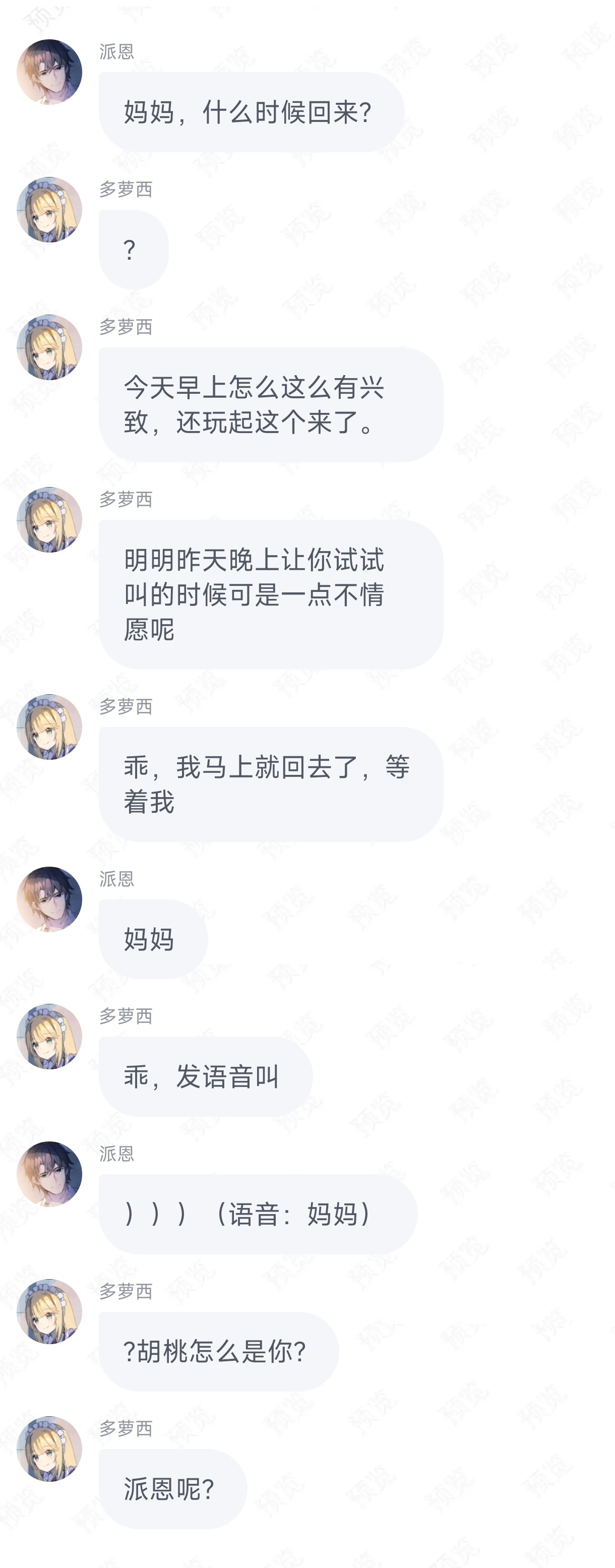The width and height of the screenshot is (615, 1568).
Task: Select the bubble "?胡桃怎么是你?"
Action: 219,1351
